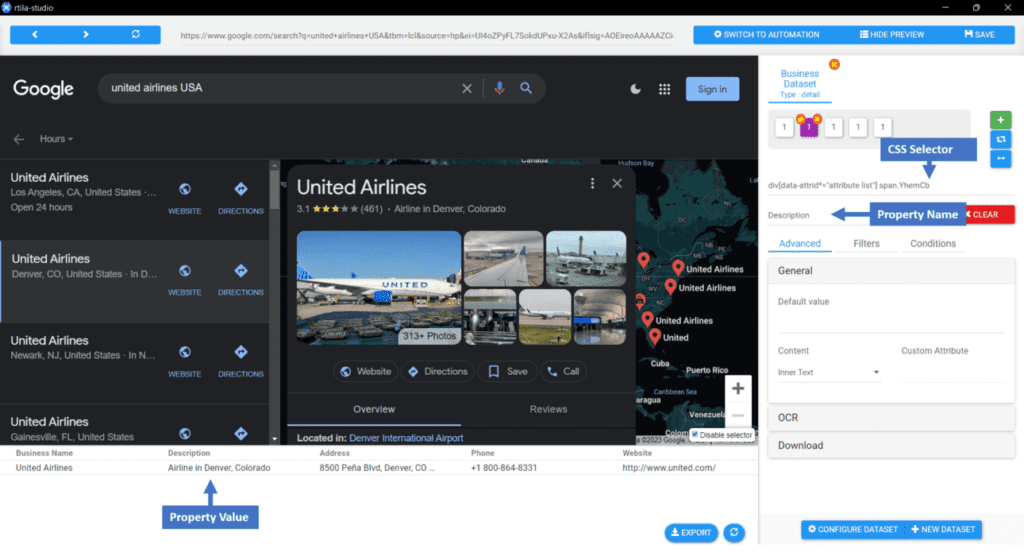The width and height of the screenshot is (1024, 560).
Task: Expand the Download section
Action: point(891,446)
